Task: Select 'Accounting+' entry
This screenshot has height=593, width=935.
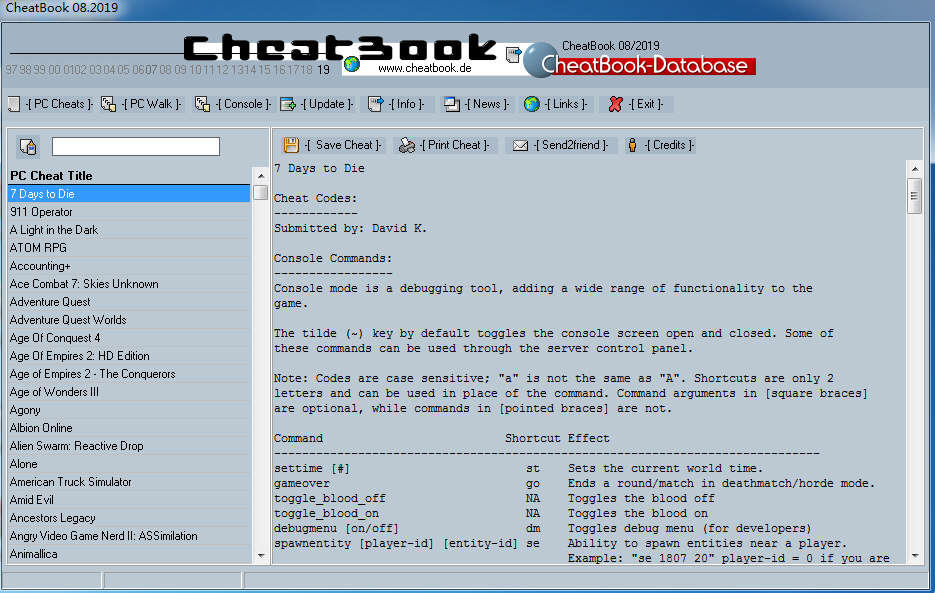Action: (x=129, y=266)
